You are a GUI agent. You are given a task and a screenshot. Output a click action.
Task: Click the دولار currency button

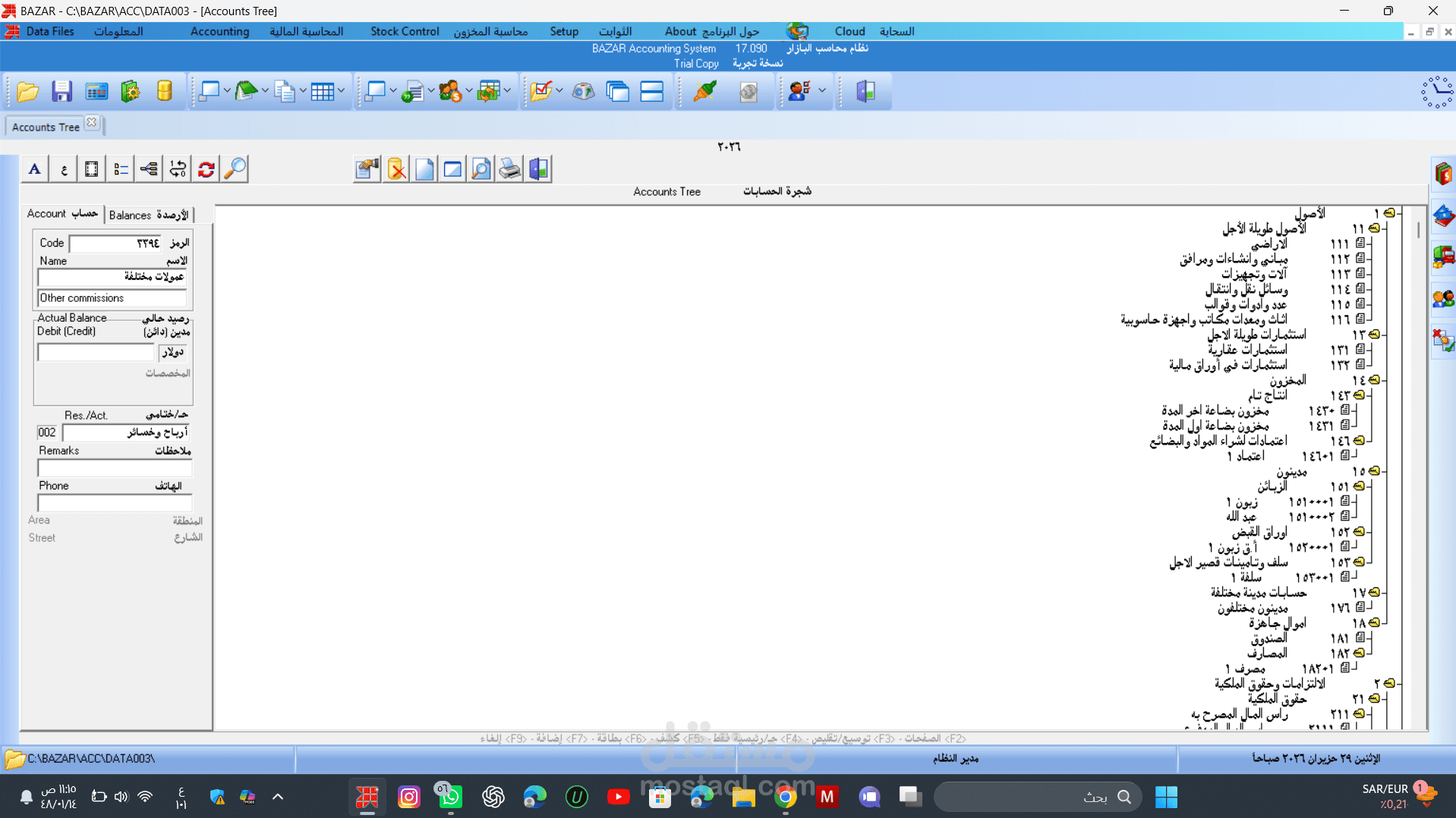pos(173,352)
